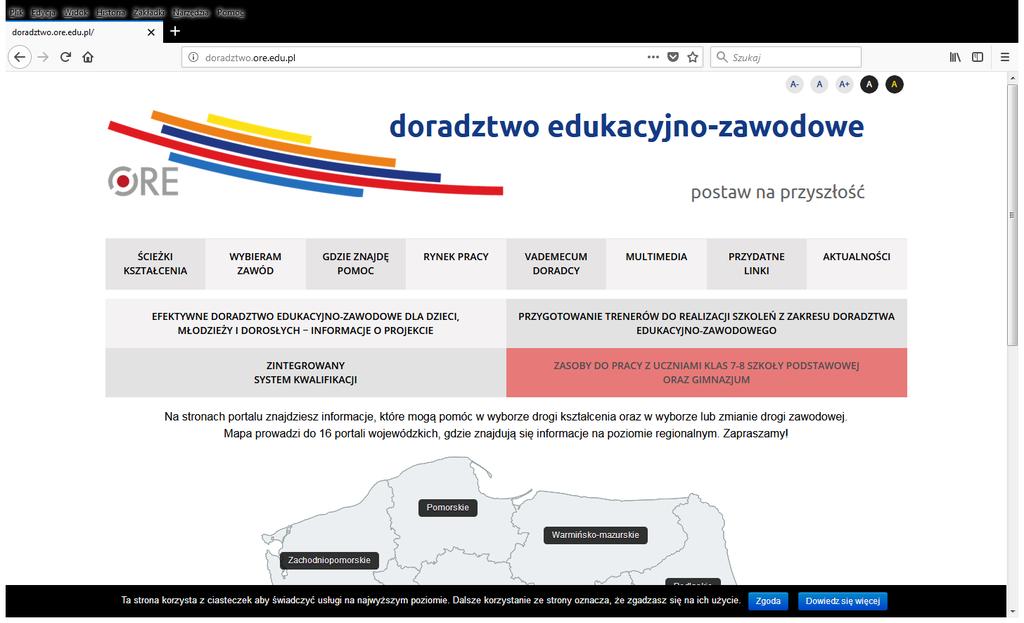Viewport: 1024px width, 623px height.
Task: Close the doradztwo.ore.edu.pl tab
Action: pyautogui.click(x=151, y=32)
